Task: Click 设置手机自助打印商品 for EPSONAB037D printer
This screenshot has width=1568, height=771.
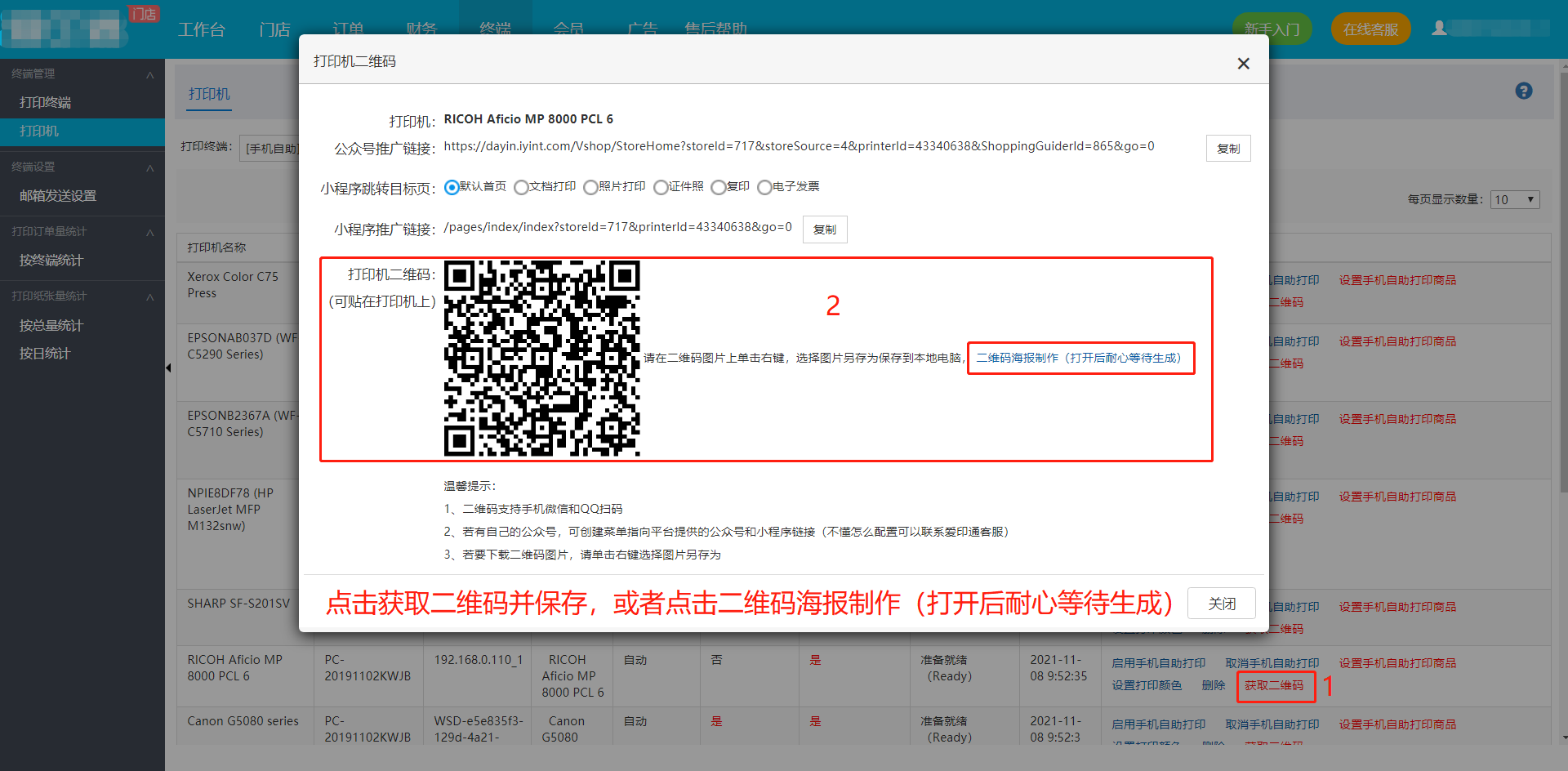Action: [x=1397, y=341]
